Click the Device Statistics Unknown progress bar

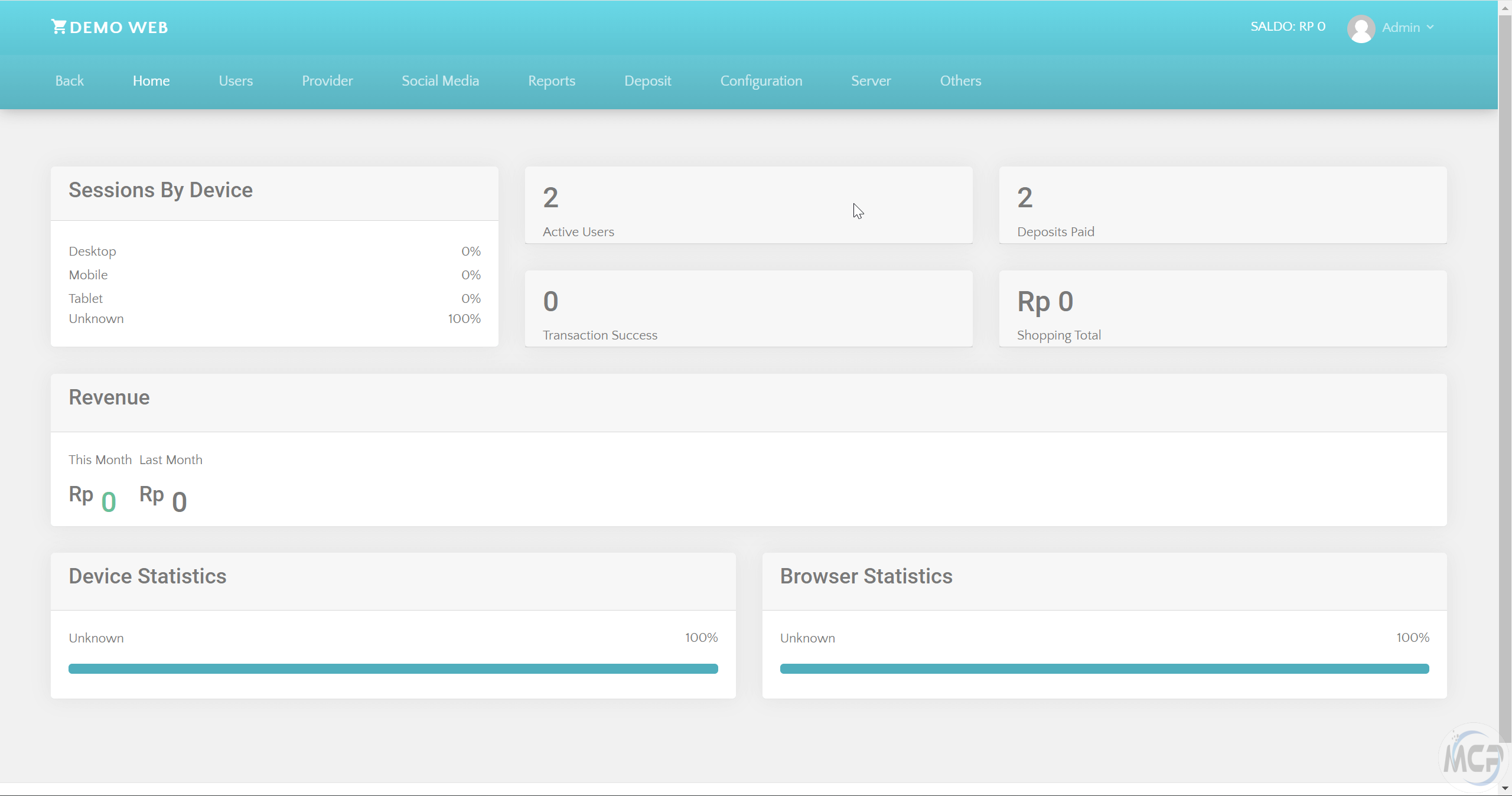393,668
